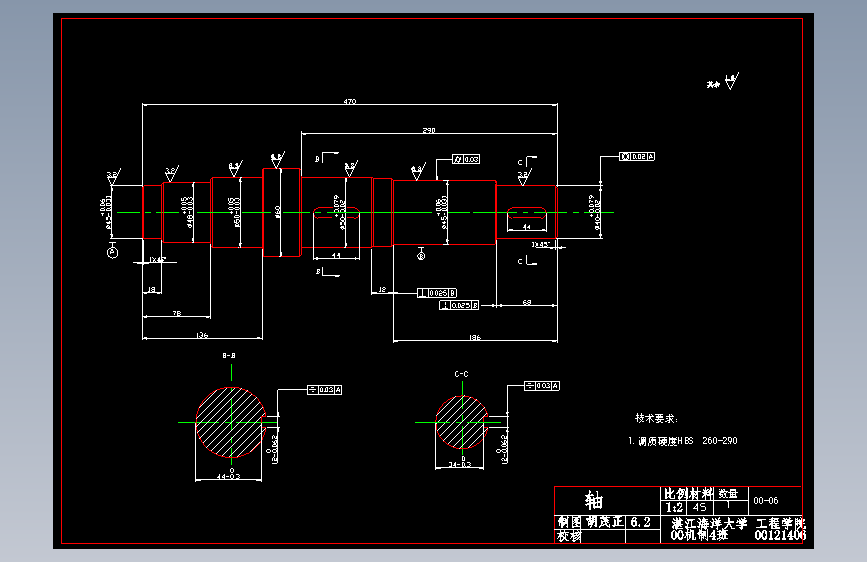Select the 比例 header cell
The image size is (867, 562).
675,493
